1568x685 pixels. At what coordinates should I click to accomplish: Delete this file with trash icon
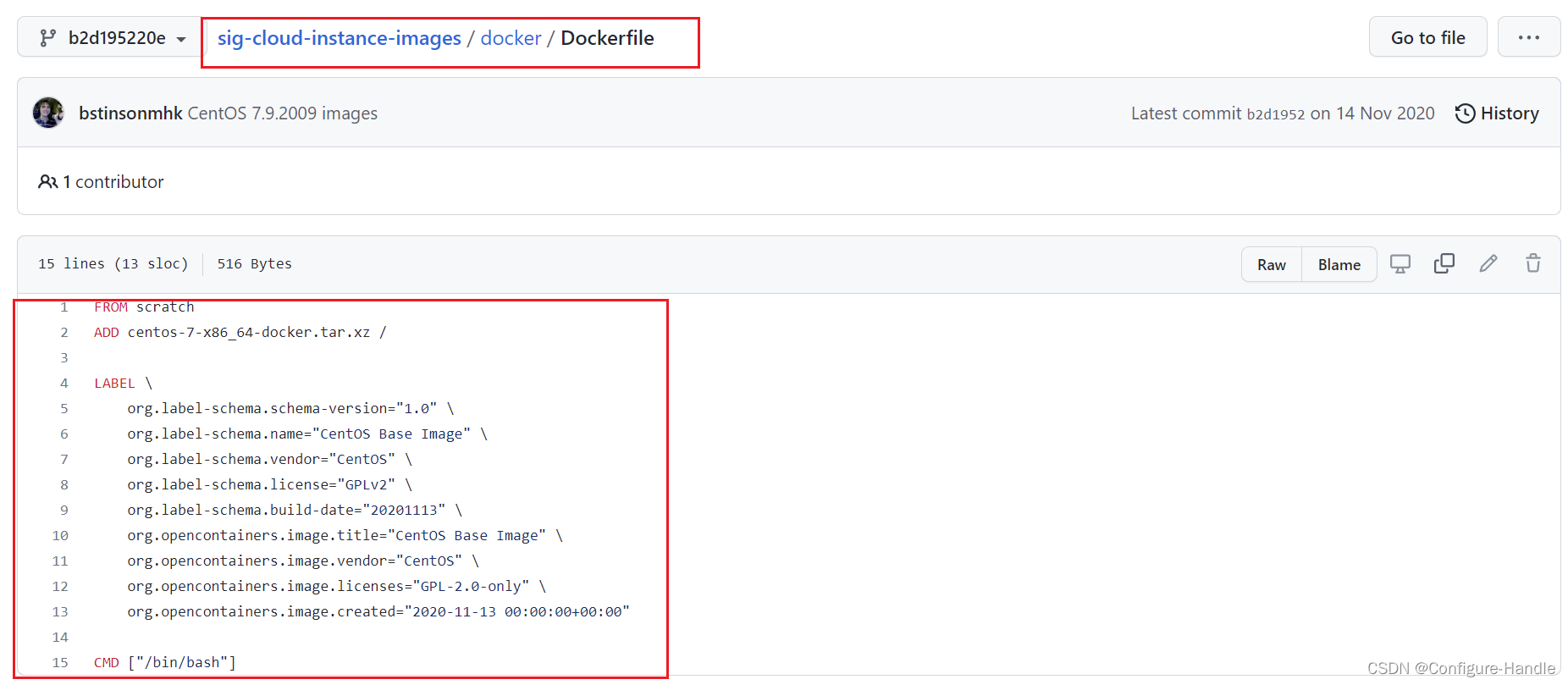(x=1533, y=263)
